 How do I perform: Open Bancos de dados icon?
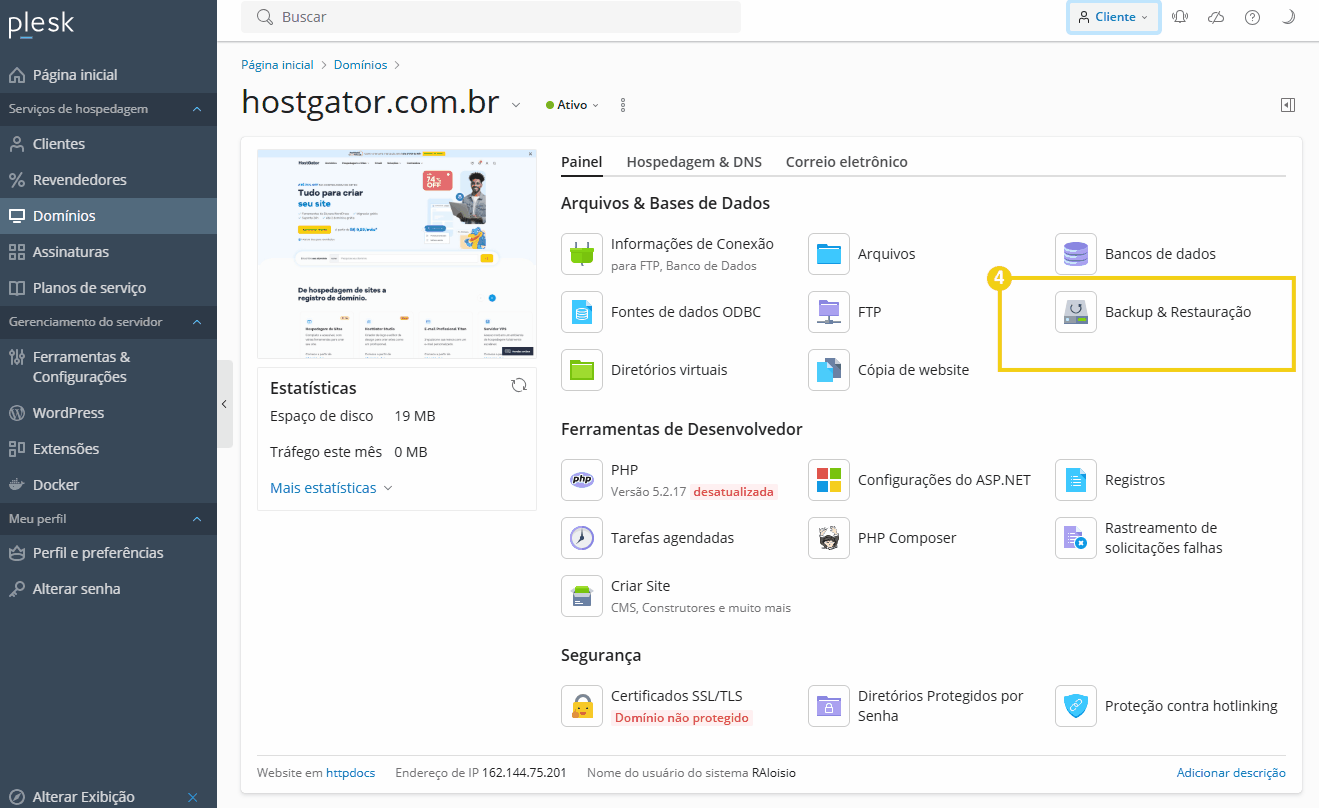1076,254
